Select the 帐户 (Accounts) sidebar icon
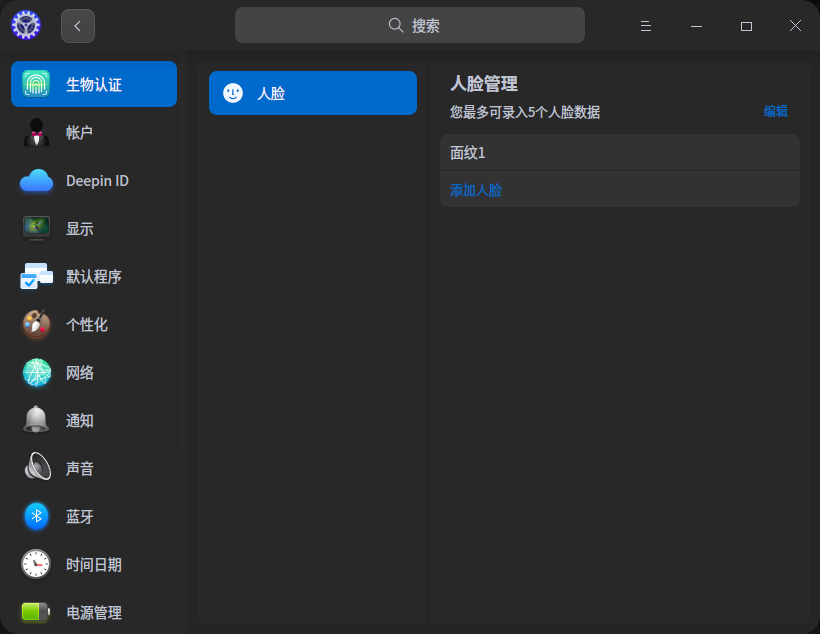The width and height of the screenshot is (820, 634). tap(36, 132)
